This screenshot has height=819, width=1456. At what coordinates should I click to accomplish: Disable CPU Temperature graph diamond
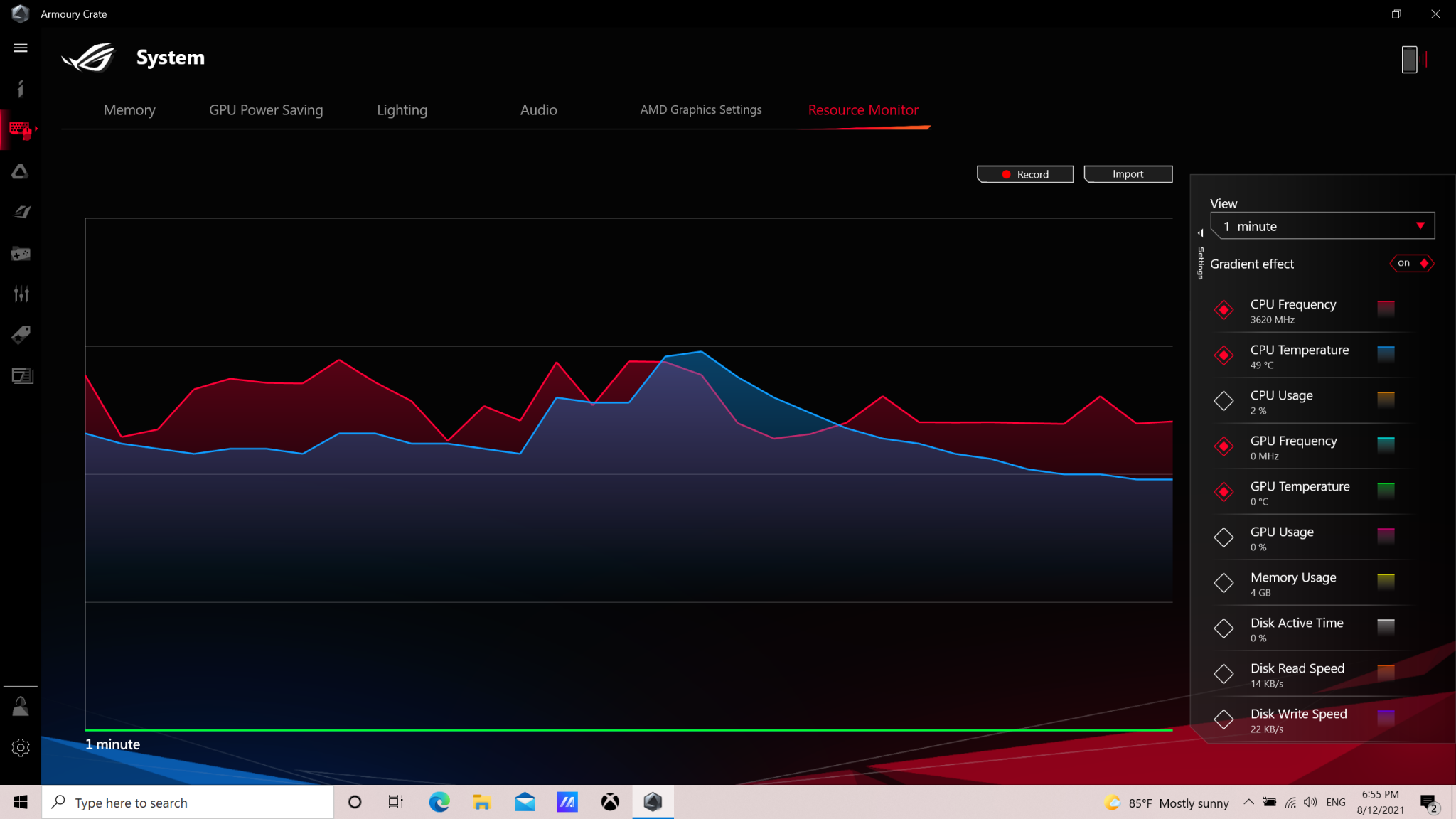click(1224, 355)
